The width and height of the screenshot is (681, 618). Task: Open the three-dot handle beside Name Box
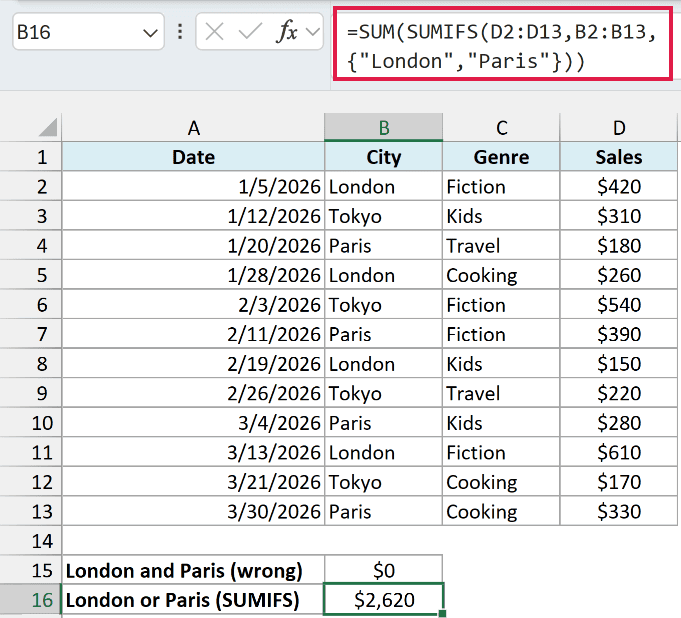180,32
